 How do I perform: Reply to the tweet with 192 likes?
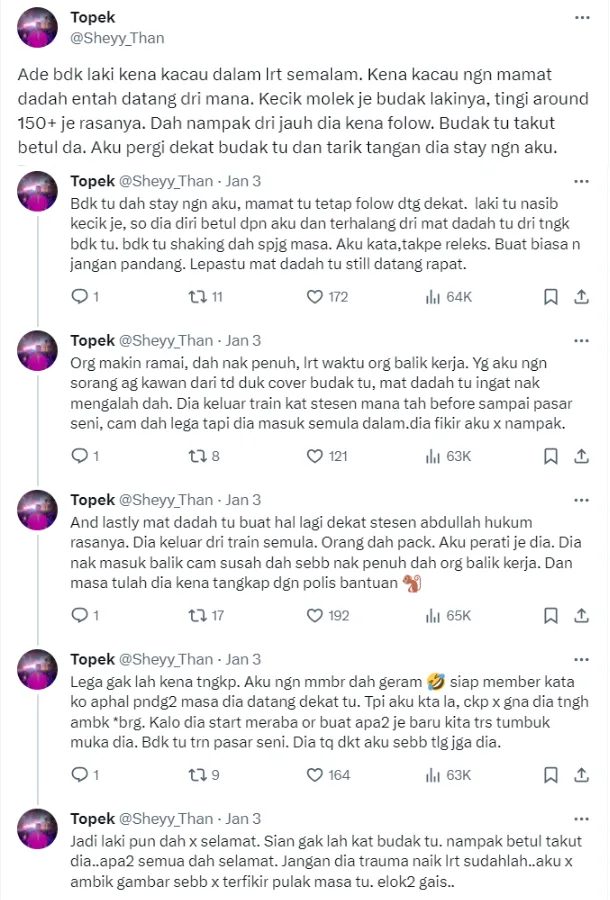pyautogui.click(x=82, y=615)
